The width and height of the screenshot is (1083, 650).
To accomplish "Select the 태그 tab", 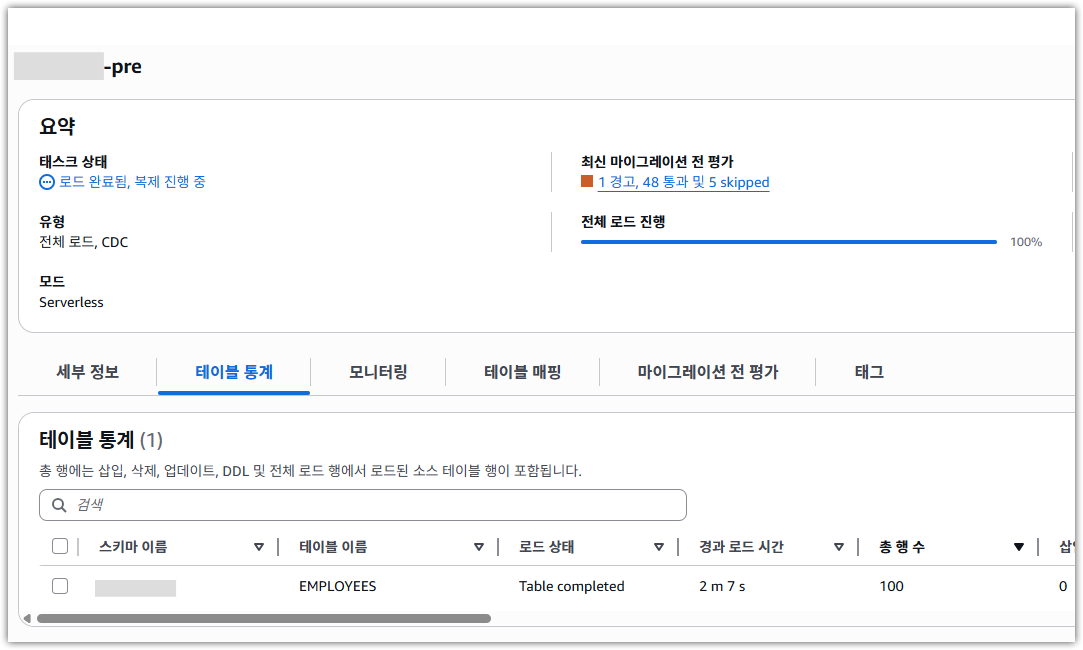I will [869, 372].
